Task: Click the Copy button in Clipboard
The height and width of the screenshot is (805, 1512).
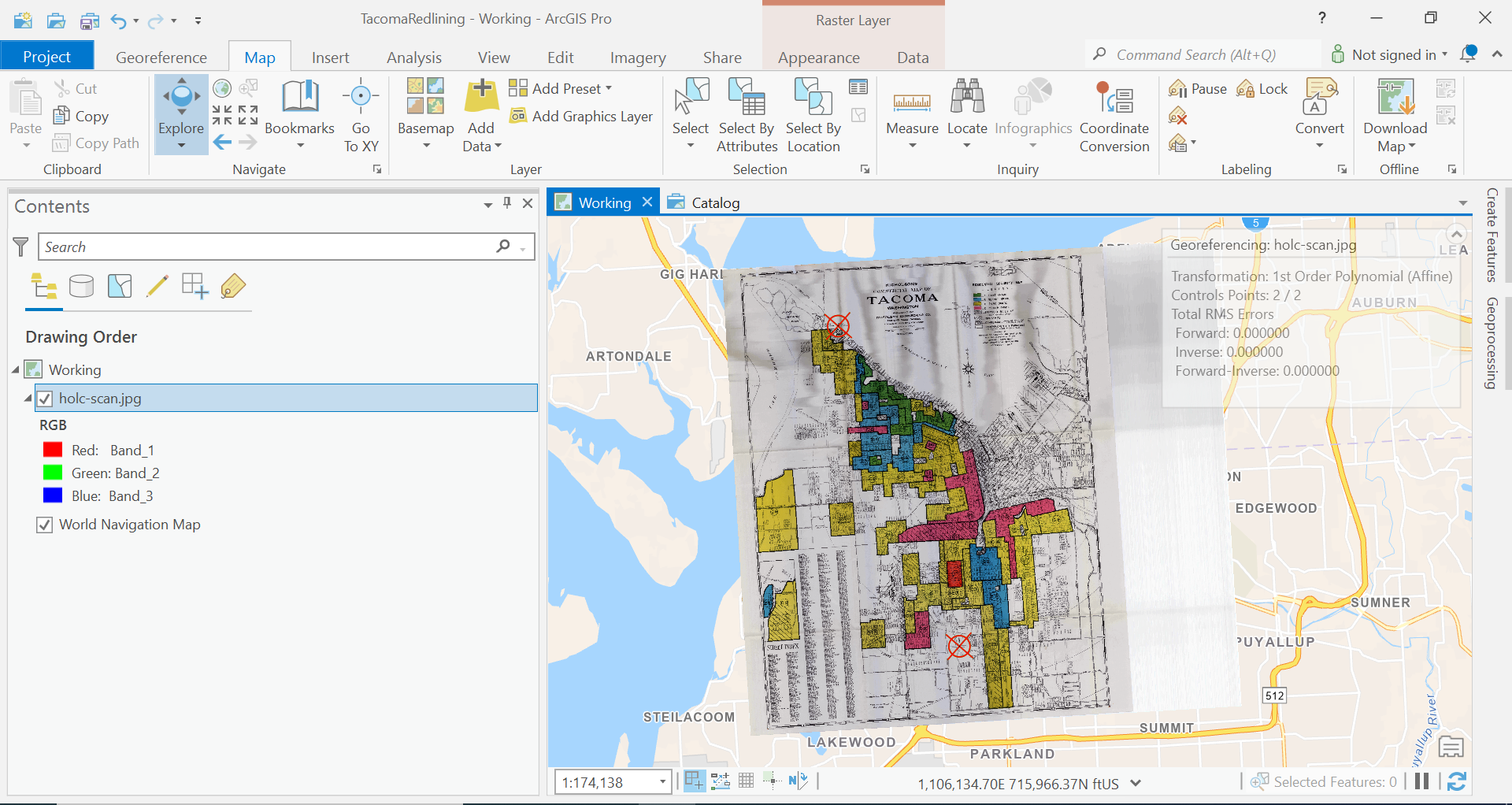Action: (x=81, y=116)
